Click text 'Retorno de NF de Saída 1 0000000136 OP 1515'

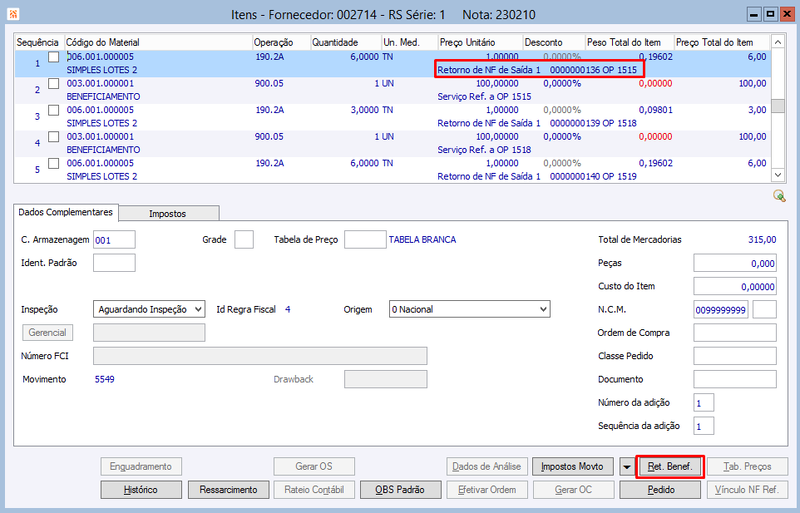click(537, 70)
